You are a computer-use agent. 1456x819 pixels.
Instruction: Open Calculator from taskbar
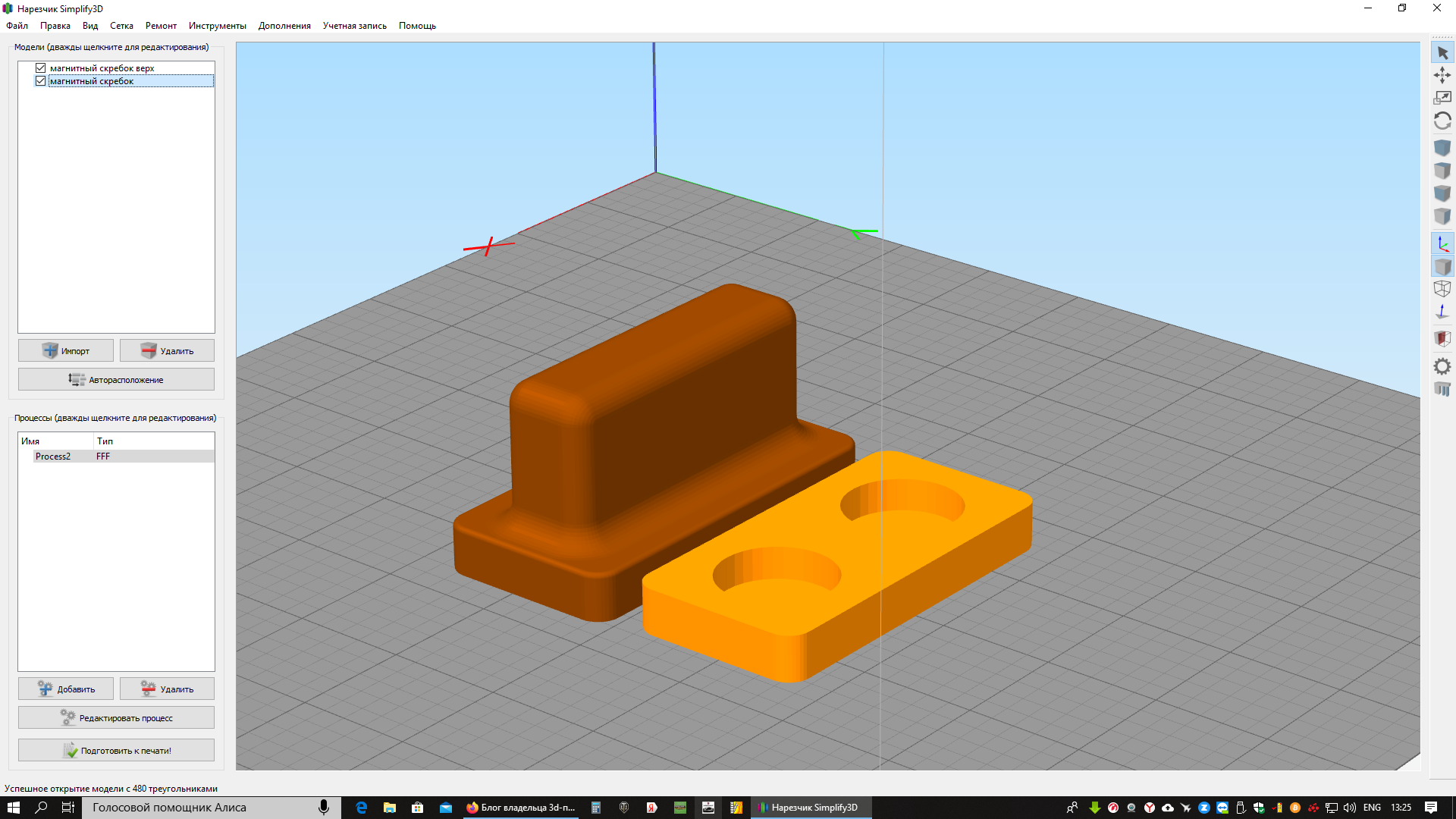596,808
